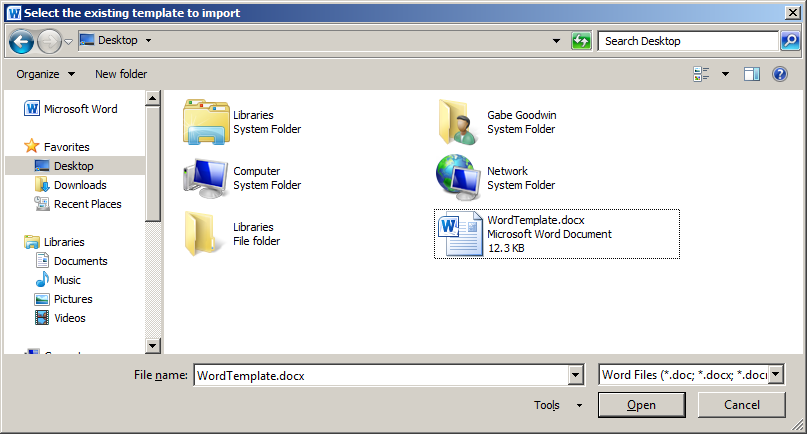This screenshot has width=807, height=434.
Task: Click the 'Gabe Goodwin' folder name
Action: (x=522, y=115)
